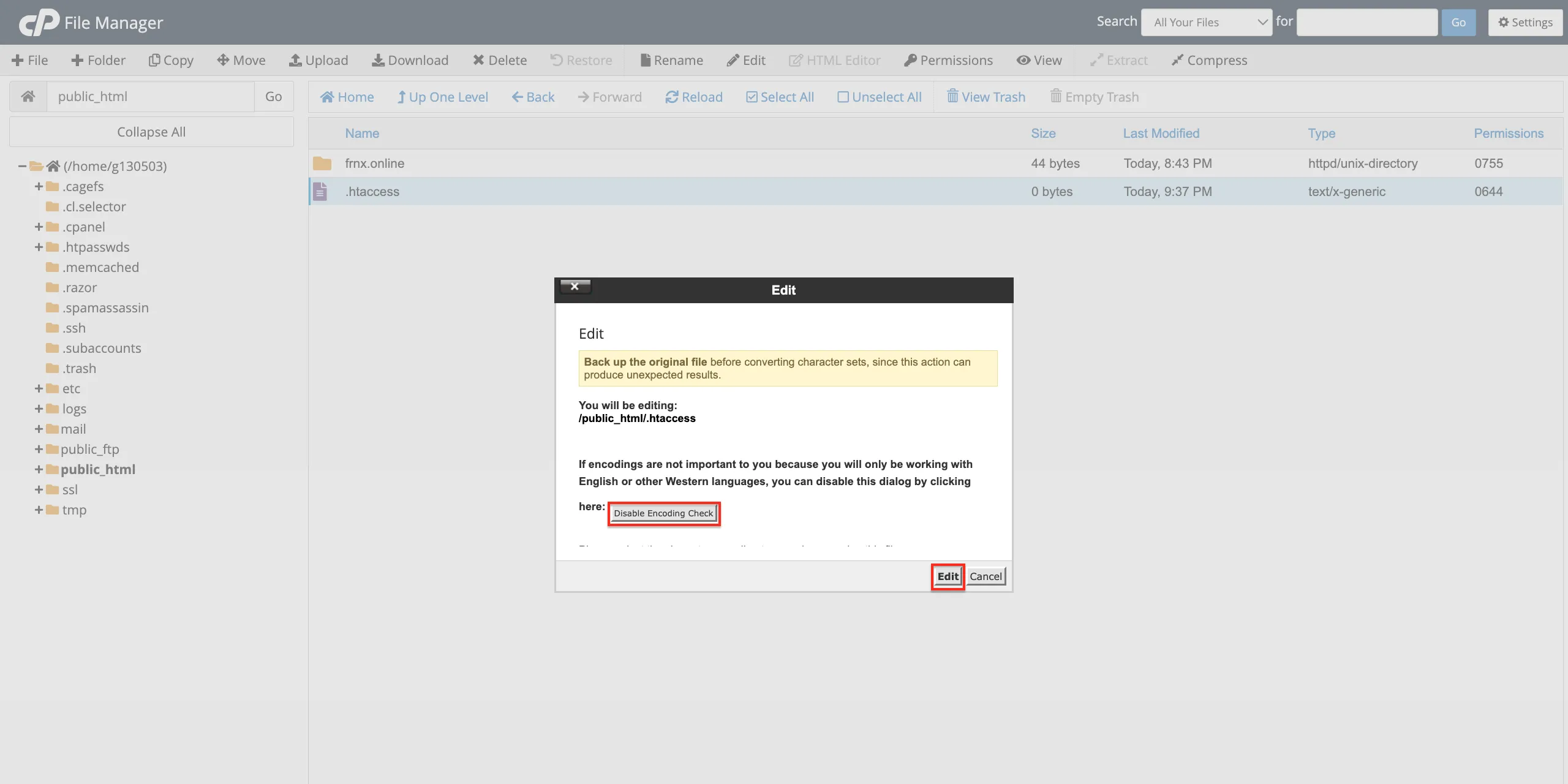Expand the .cagefs folder
The width and height of the screenshot is (1568, 784).
click(39, 186)
